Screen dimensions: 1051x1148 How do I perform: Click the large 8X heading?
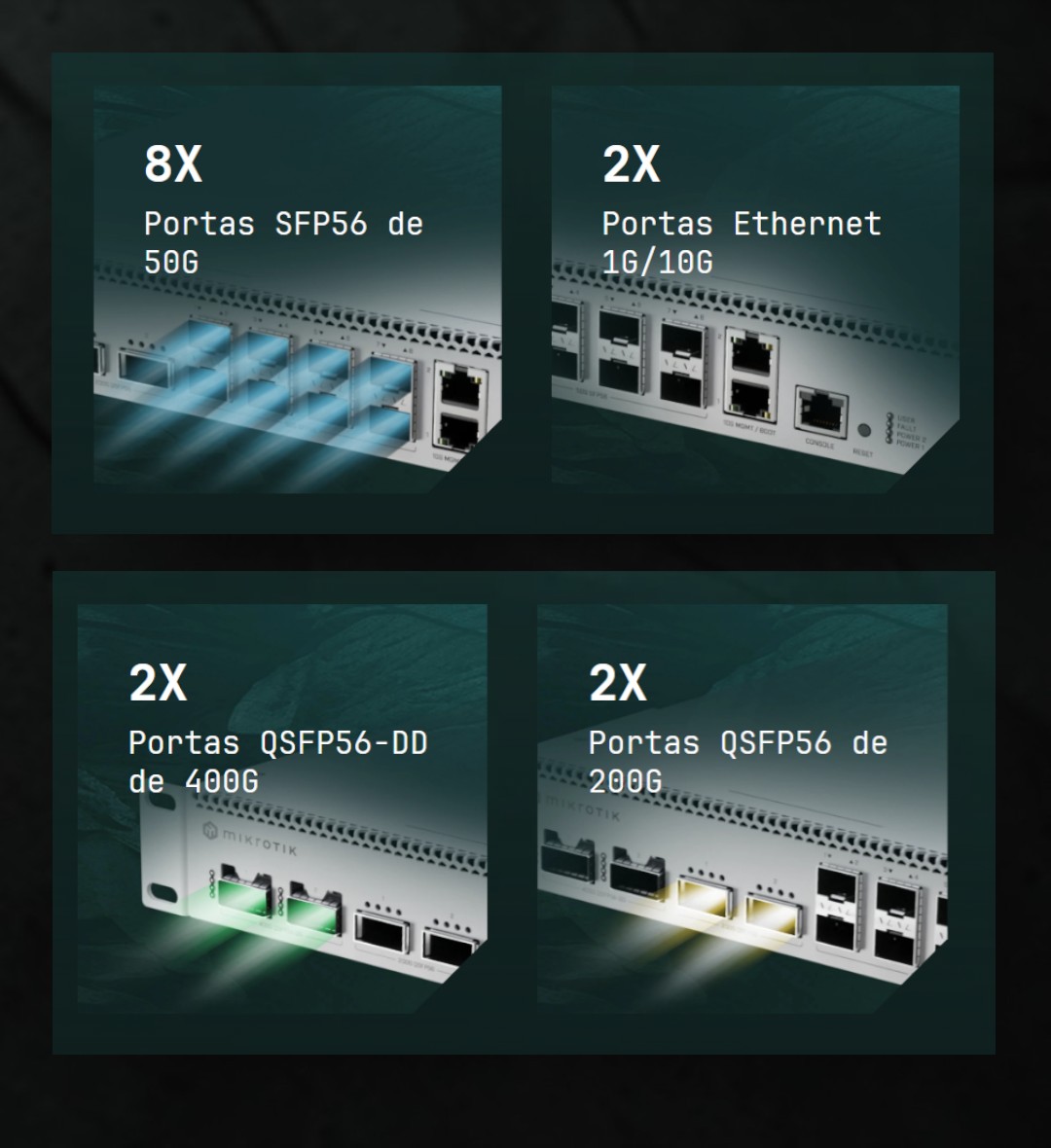(173, 163)
